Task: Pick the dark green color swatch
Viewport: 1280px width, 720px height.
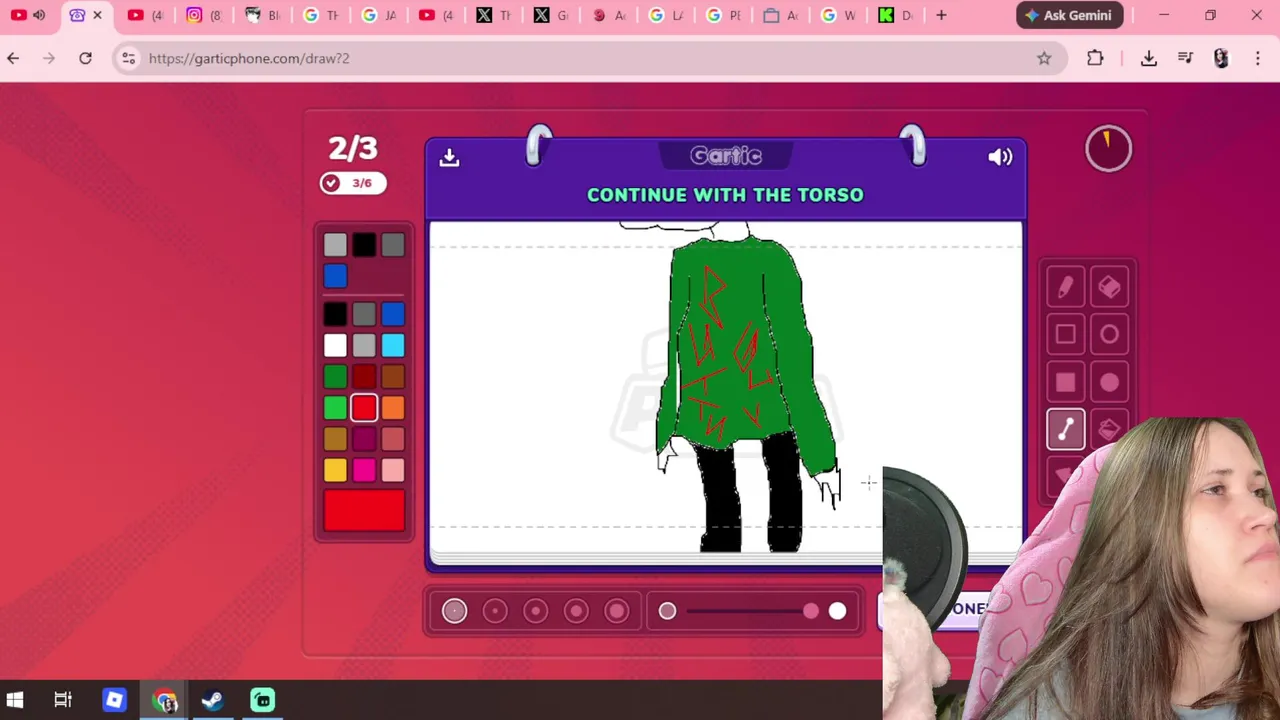Action: (335, 376)
